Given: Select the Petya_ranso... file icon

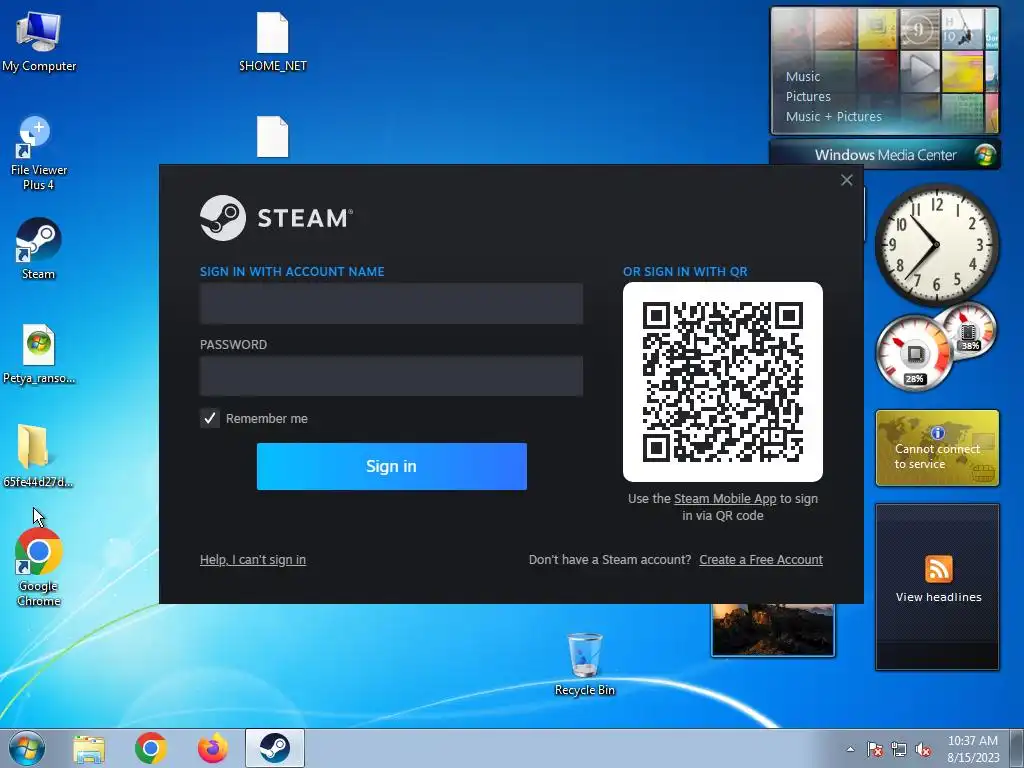Looking at the screenshot, I should point(39,354).
